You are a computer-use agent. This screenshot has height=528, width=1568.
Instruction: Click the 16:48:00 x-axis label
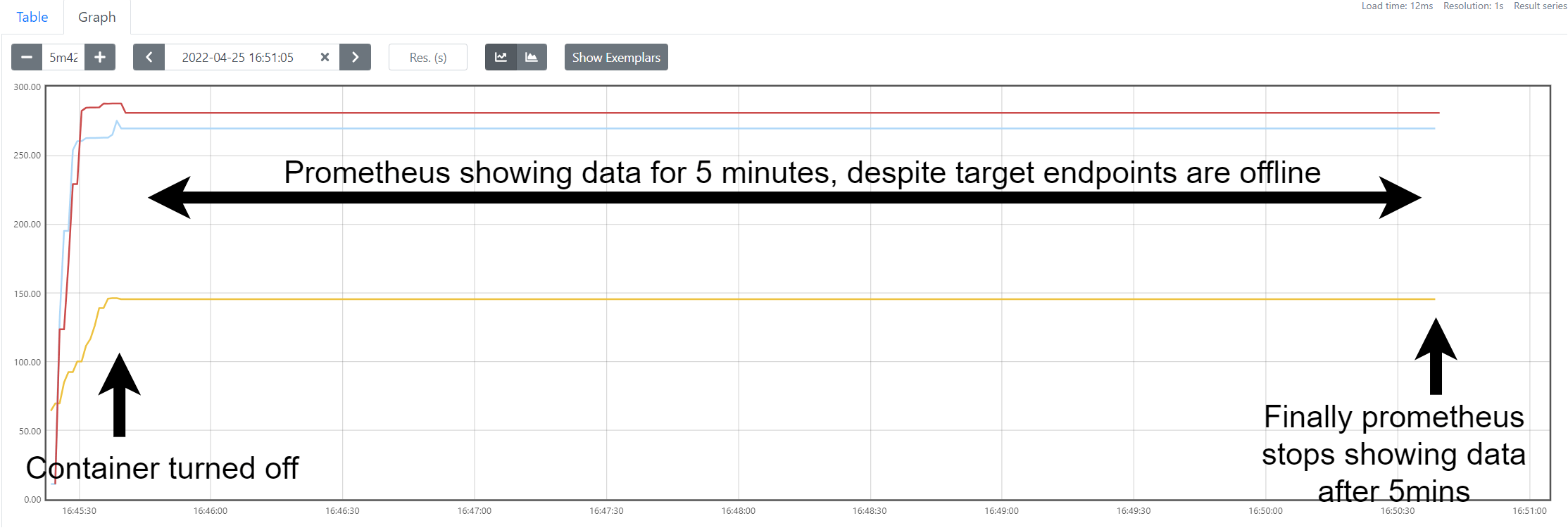click(738, 510)
